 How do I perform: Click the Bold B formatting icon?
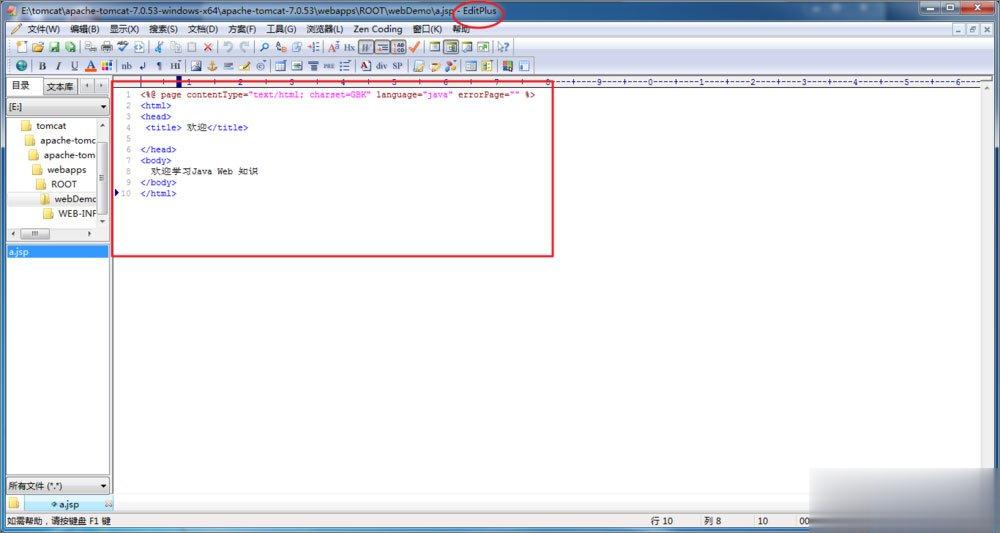pos(42,66)
